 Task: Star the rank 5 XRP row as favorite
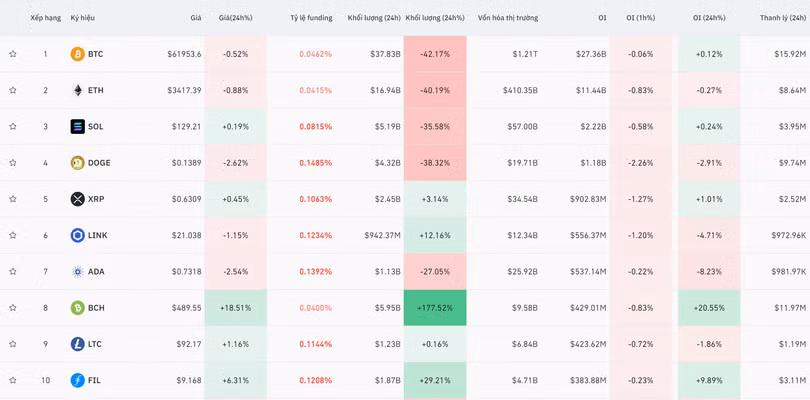(x=13, y=199)
